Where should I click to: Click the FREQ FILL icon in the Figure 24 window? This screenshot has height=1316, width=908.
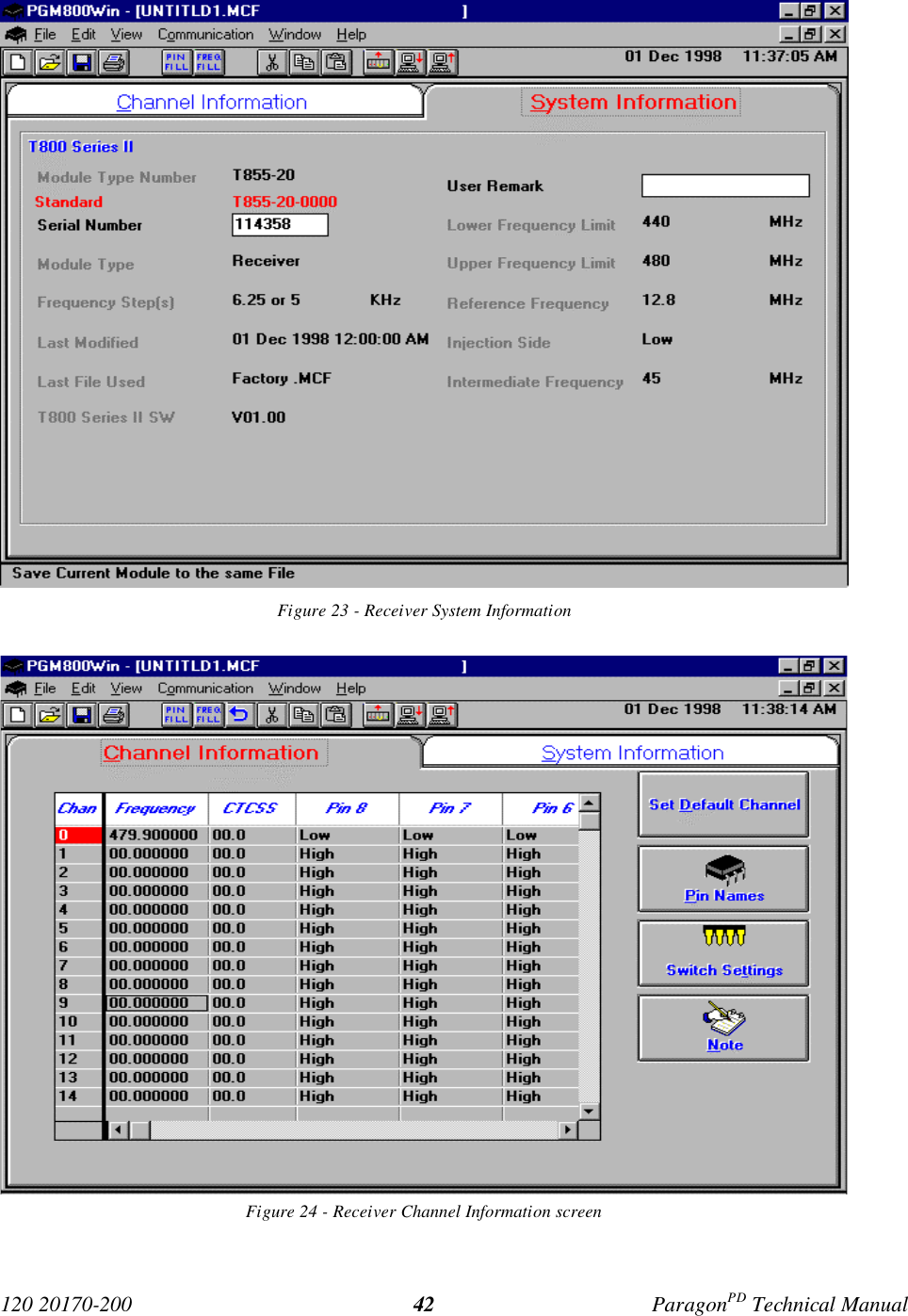point(208,715)
